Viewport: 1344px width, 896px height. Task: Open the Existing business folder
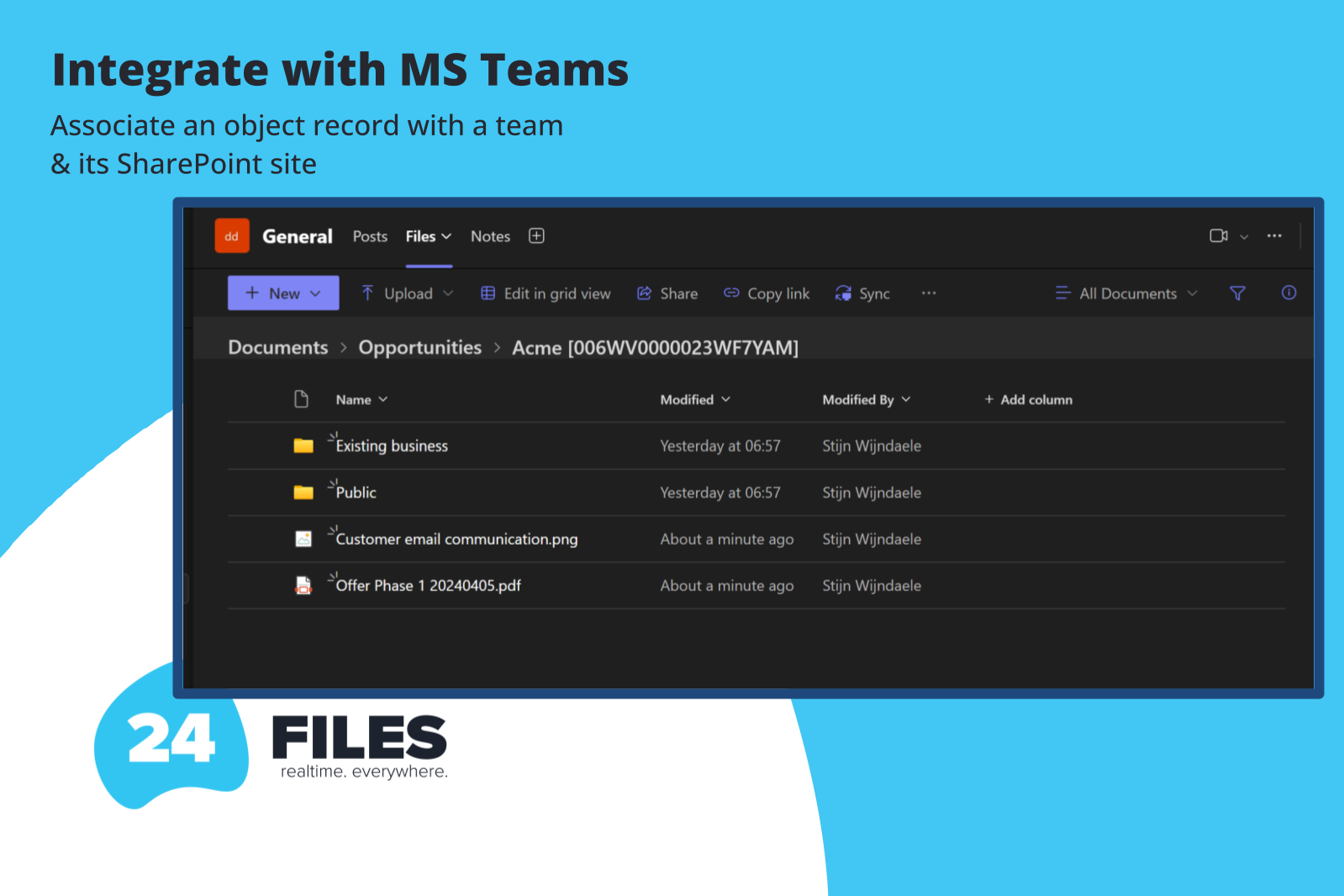[x=392, y=446]
